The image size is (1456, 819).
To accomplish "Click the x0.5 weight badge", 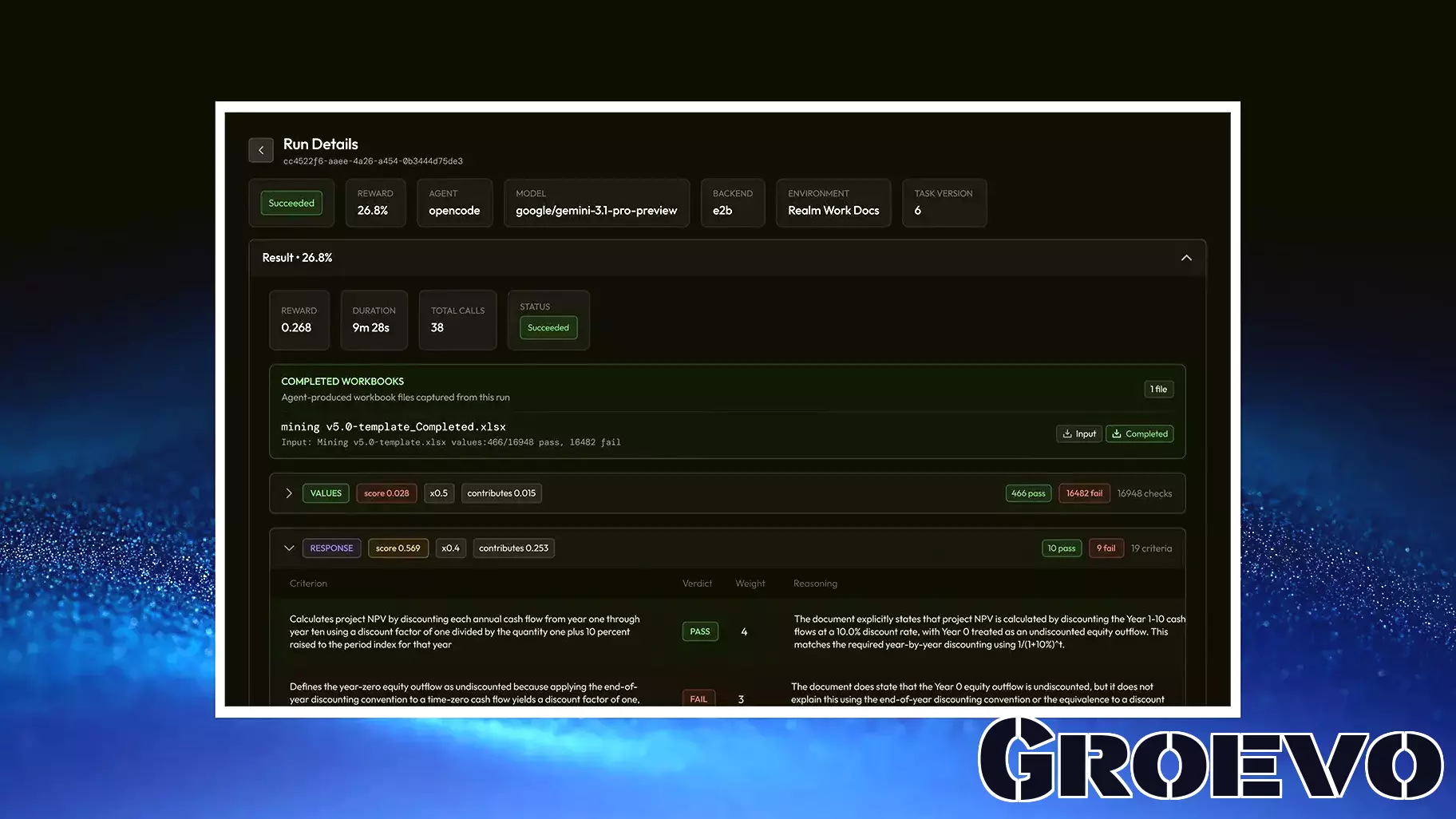I will 439,493.
